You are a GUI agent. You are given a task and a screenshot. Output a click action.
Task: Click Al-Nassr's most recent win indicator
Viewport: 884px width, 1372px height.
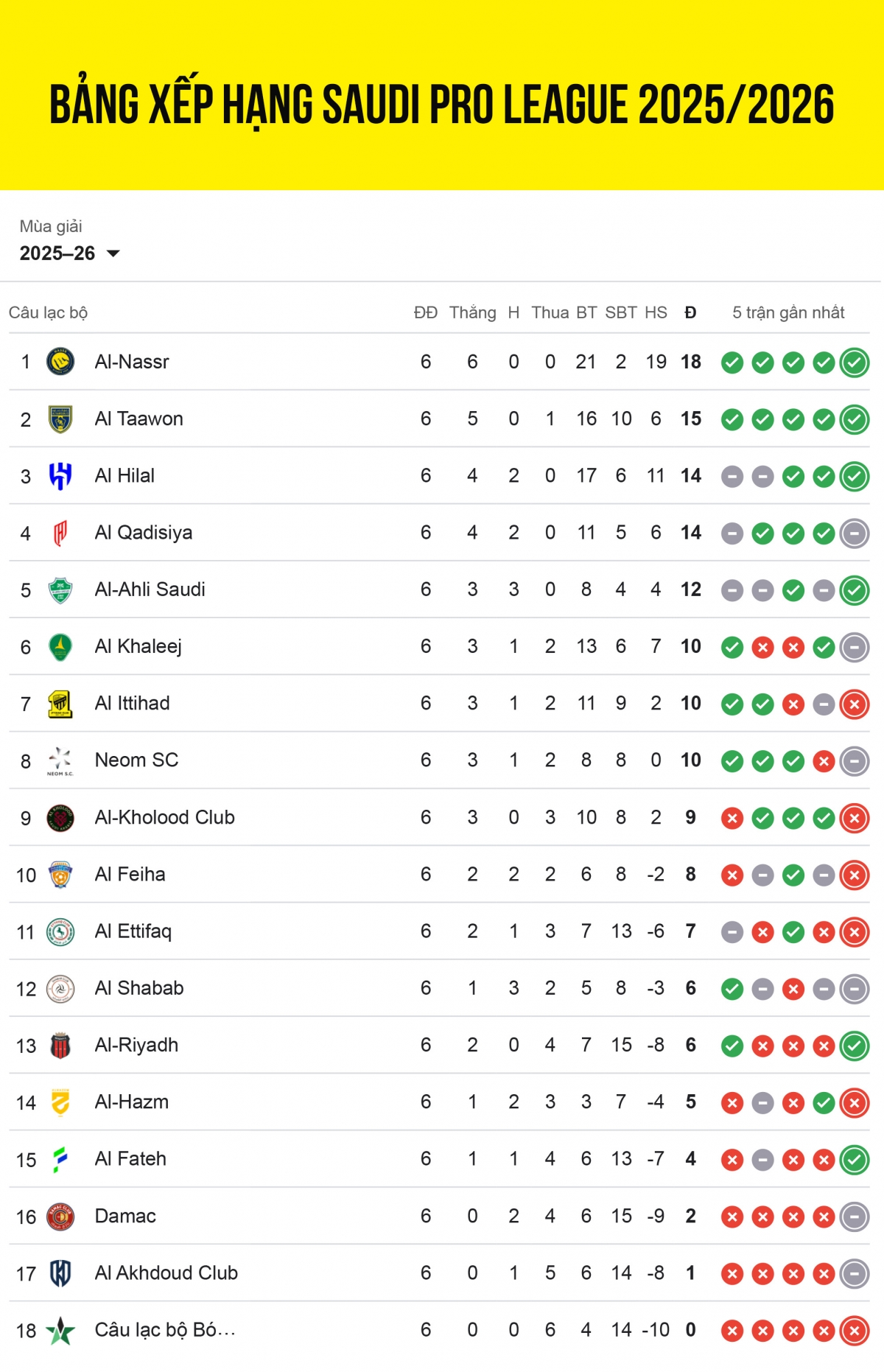(x=855, y=363)
